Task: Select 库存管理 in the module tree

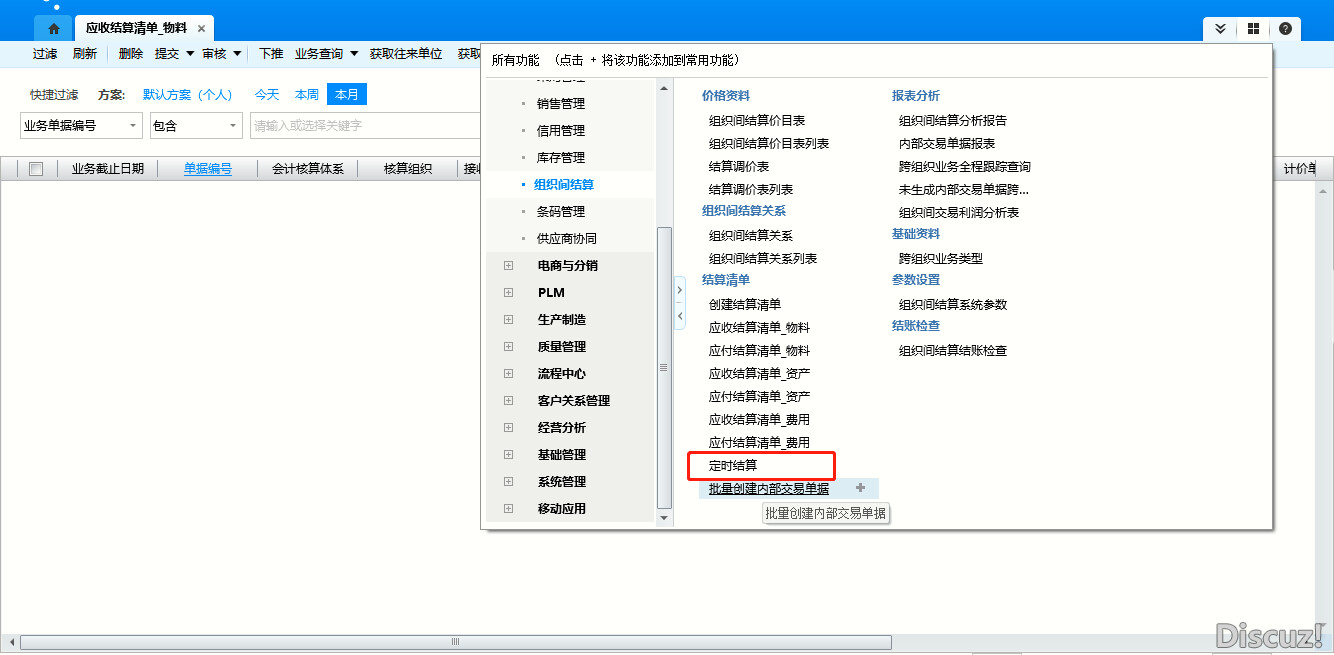Action: tap(560, 158)
